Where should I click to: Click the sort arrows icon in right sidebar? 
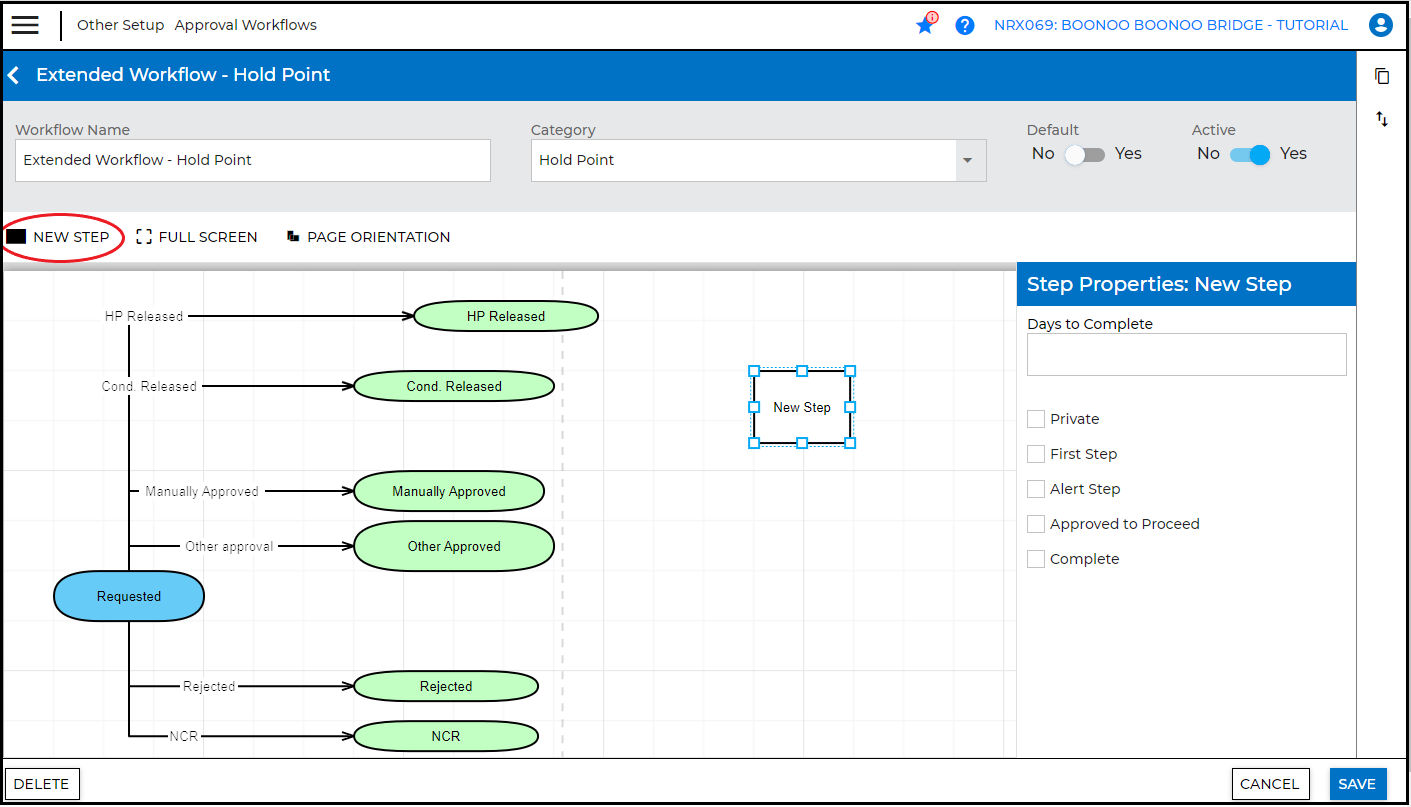[x=1382, y=119]
